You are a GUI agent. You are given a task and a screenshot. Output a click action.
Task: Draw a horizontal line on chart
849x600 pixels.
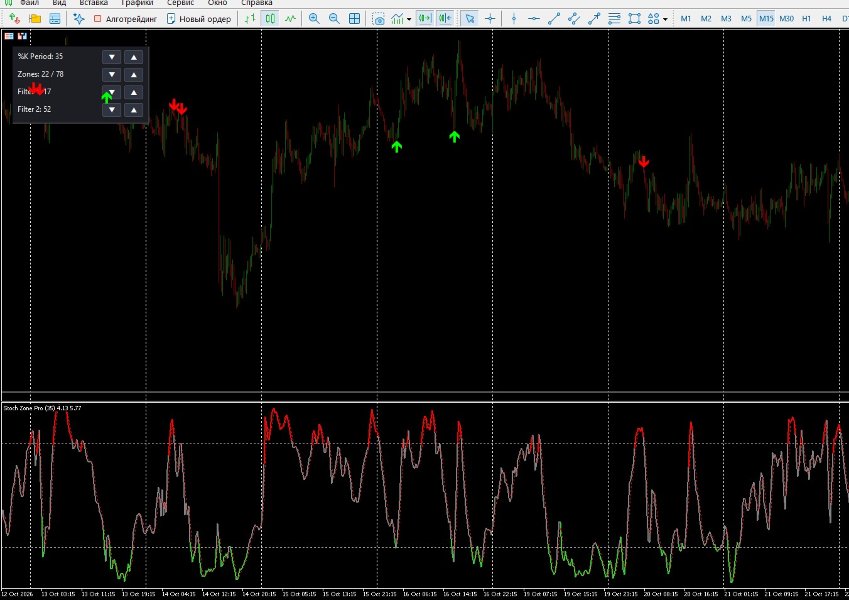click(x=534, y=19)
